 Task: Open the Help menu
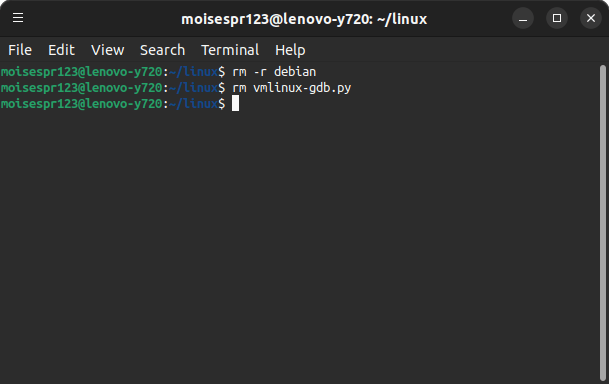[x=290, y=50]
